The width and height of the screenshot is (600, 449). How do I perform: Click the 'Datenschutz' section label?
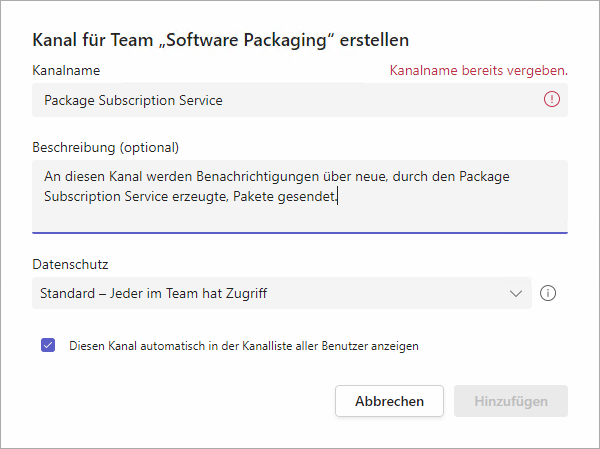[70, 264]
